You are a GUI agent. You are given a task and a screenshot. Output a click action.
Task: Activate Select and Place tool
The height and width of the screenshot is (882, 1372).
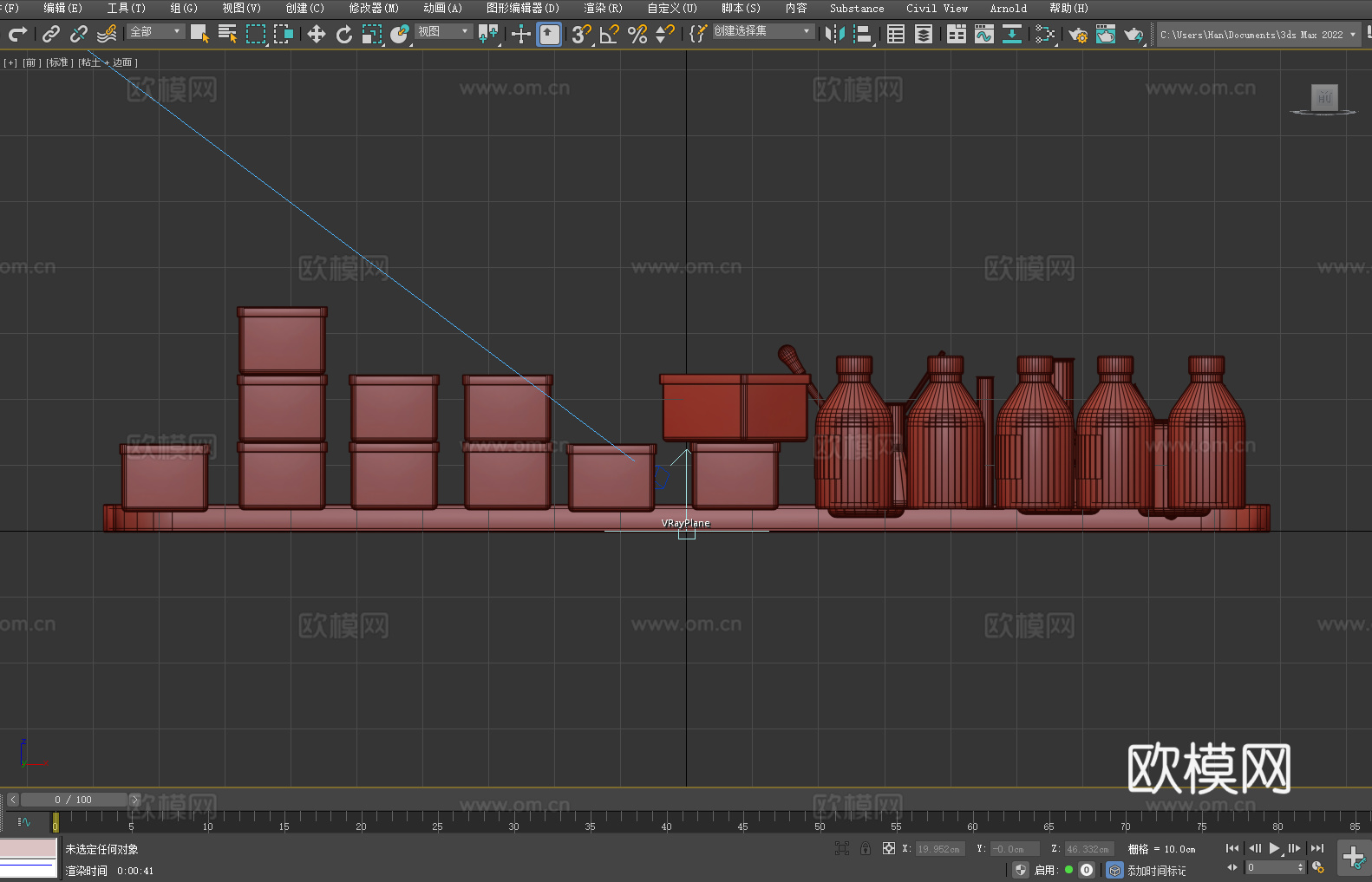point(400,34)
